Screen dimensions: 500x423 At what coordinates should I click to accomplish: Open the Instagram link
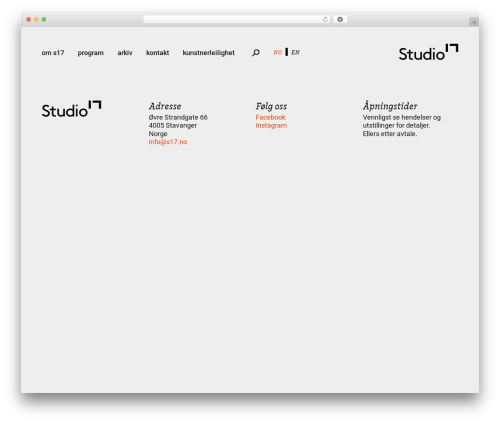point(271,125)
